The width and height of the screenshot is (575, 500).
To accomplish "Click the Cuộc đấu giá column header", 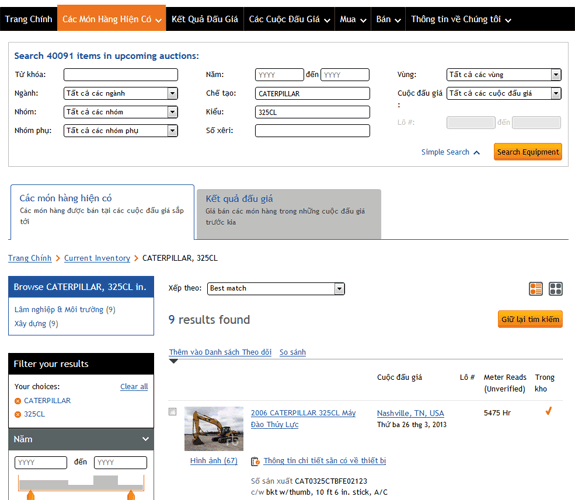I will click(x=399, y=377).
